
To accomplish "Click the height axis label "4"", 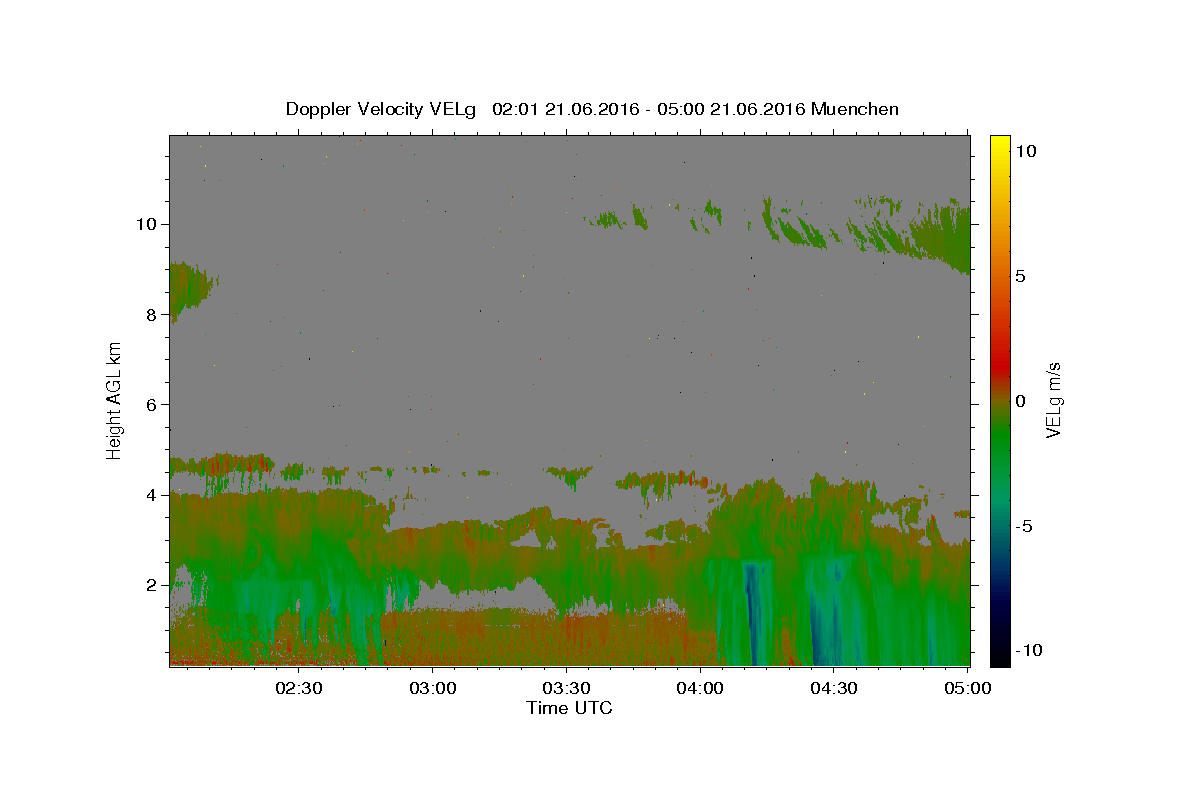I will 151,495.
